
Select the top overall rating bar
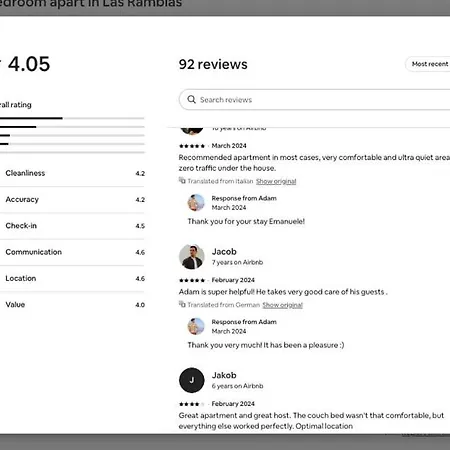[72, 118]
